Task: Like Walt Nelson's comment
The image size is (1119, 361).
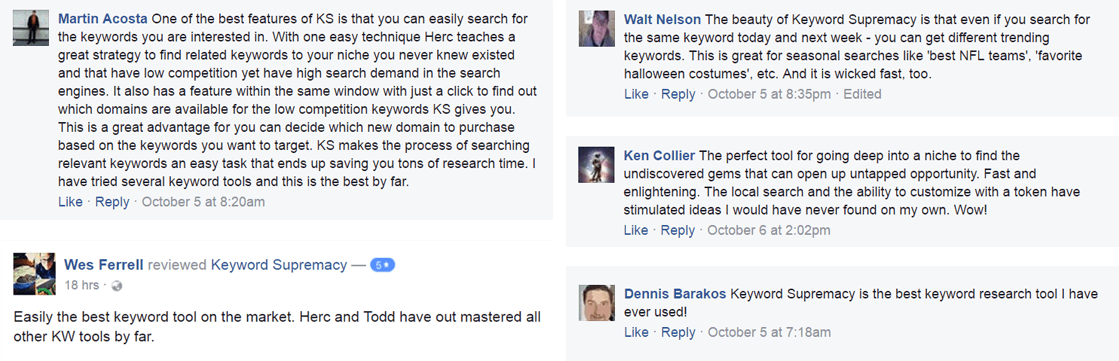Action: click(636, 94)
